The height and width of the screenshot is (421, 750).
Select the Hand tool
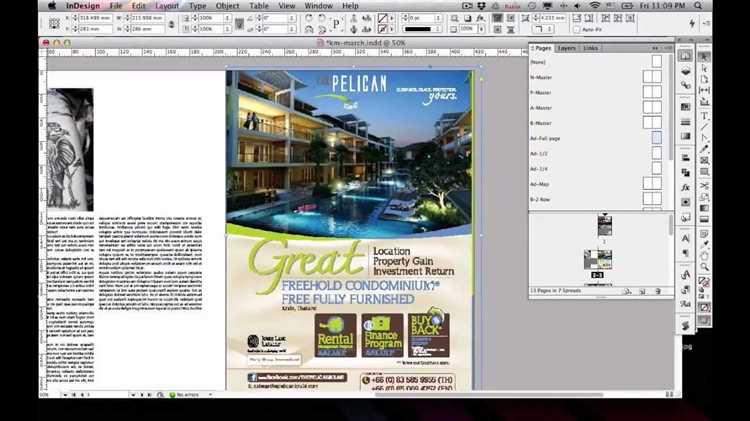(704, 256)
